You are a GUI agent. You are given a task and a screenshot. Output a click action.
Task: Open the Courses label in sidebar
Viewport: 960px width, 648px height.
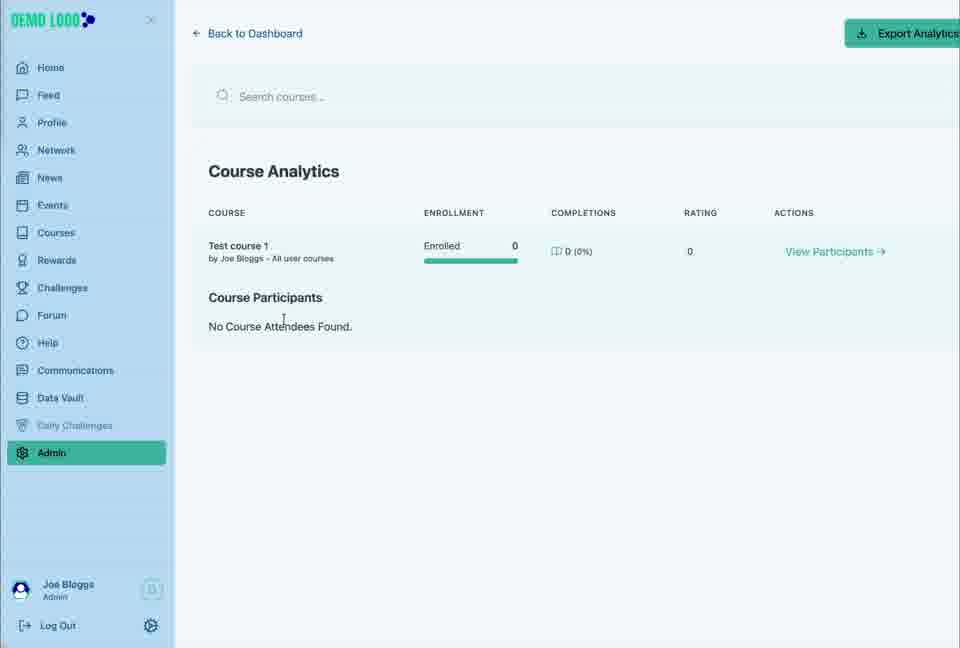pos(56,233)
